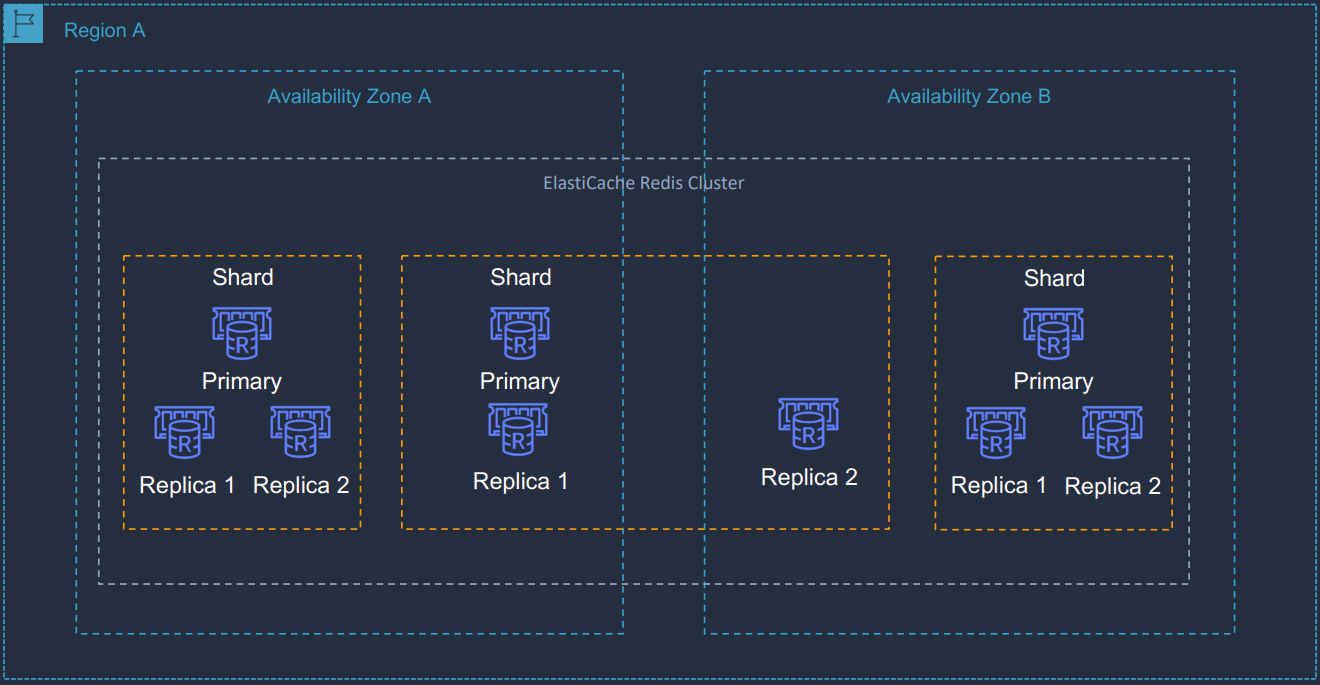Click "Replica 1" text in the middle shard
Screen dimensions: 1320x685
[521, 482]
